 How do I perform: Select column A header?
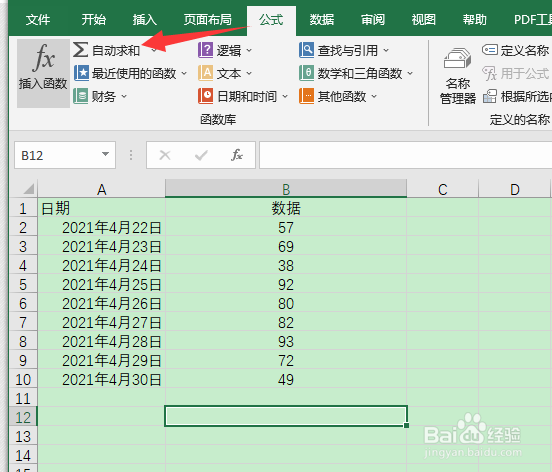101,189
